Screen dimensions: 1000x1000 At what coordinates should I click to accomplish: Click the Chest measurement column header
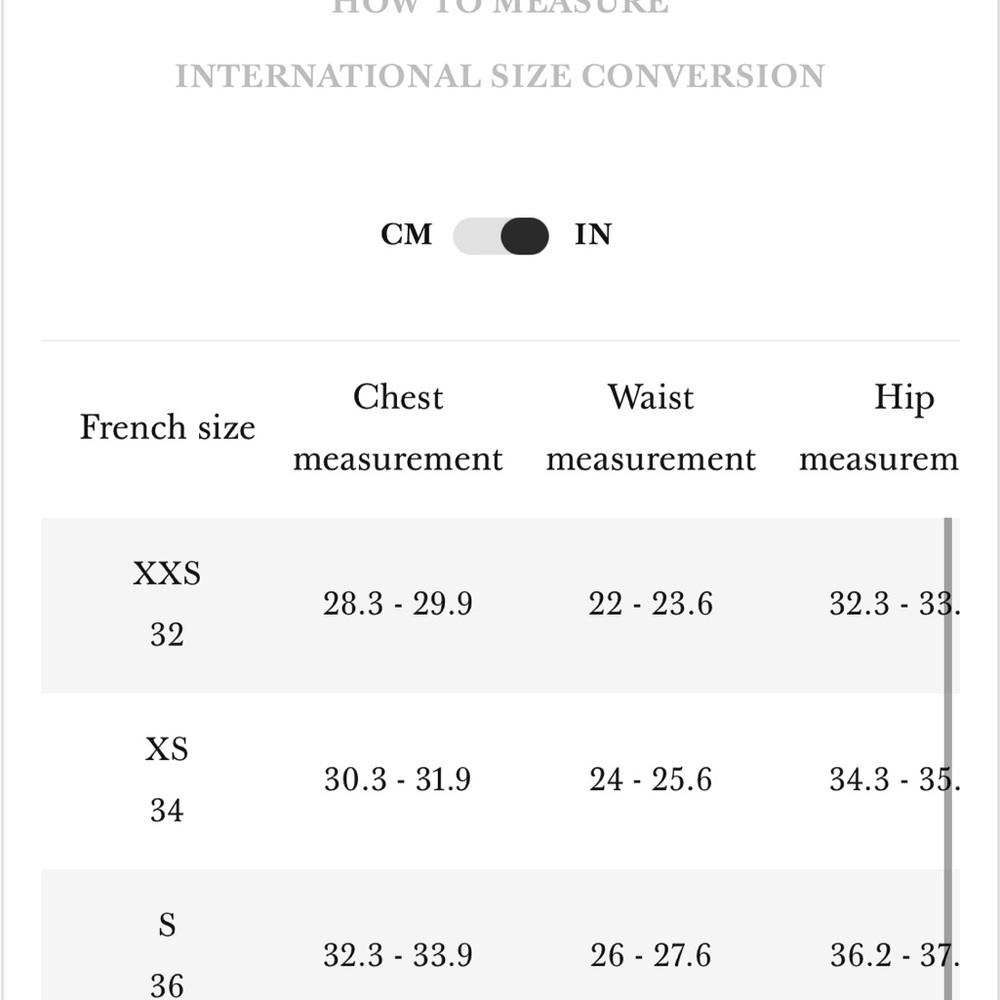[x=398, y=428]
